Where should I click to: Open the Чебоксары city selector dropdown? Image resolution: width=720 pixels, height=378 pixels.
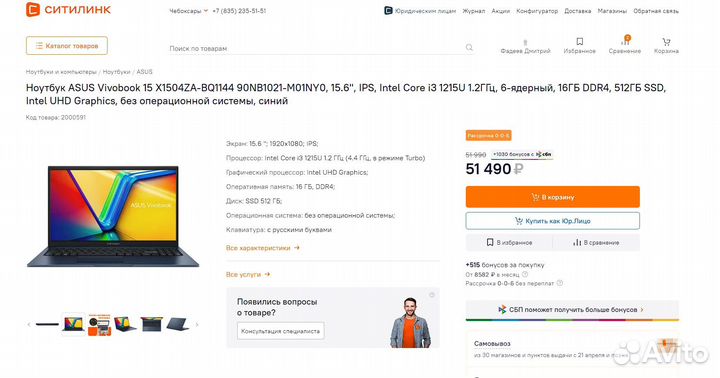point(189,11)
